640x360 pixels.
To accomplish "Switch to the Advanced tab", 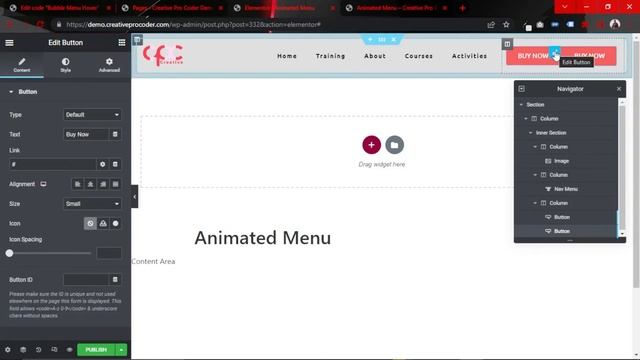I will [x=109, y=65].
